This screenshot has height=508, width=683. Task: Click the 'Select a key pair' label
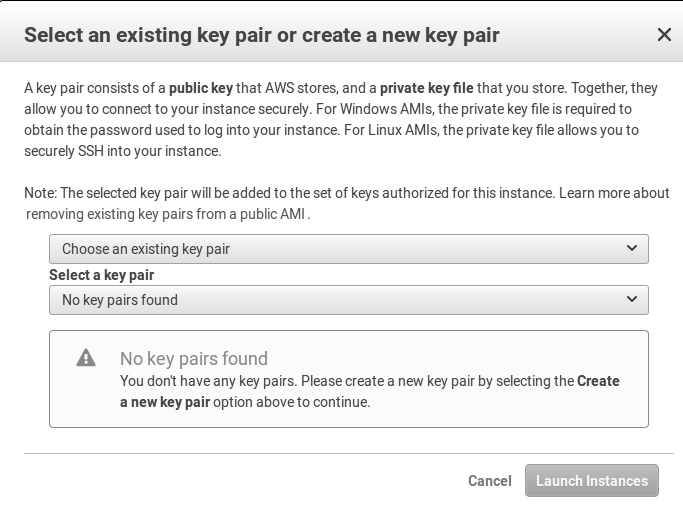pos(101,275)
